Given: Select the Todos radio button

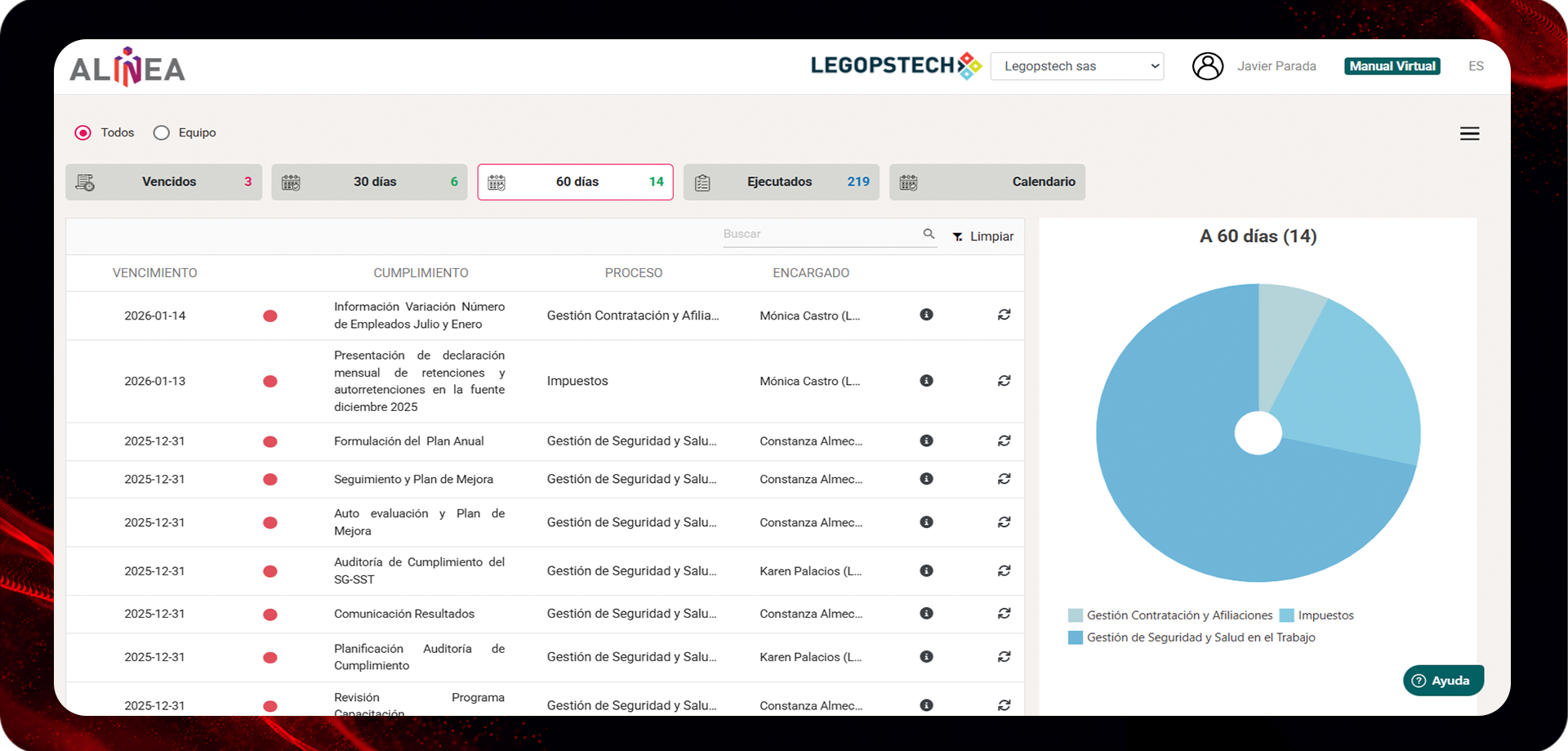Looking at the screenshot, I should [x=83, y=133].
